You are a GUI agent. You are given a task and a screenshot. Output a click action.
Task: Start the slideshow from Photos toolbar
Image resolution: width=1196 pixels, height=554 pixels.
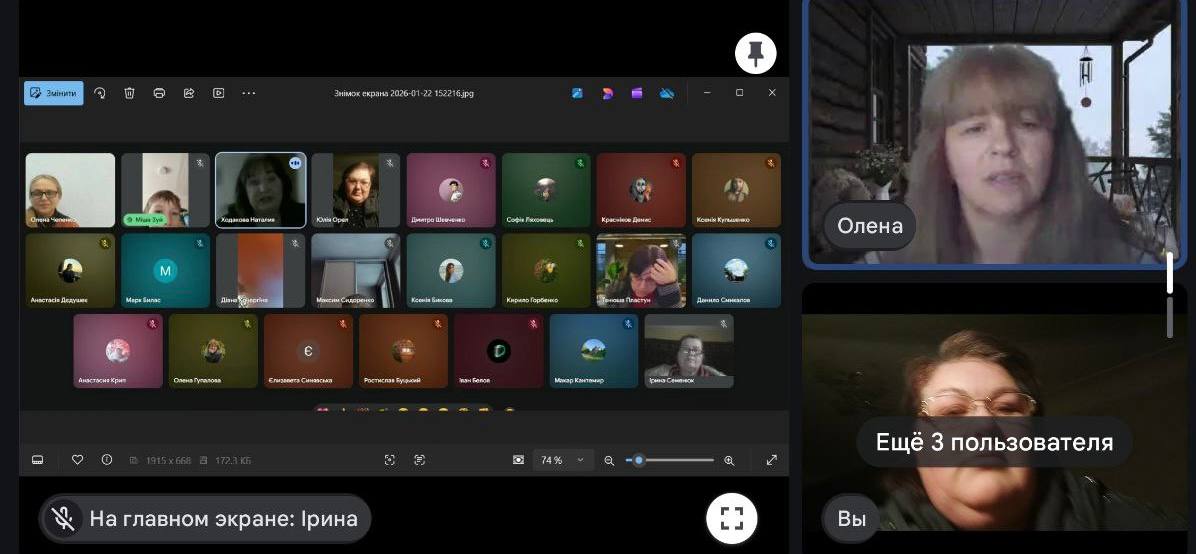point(218,93)
